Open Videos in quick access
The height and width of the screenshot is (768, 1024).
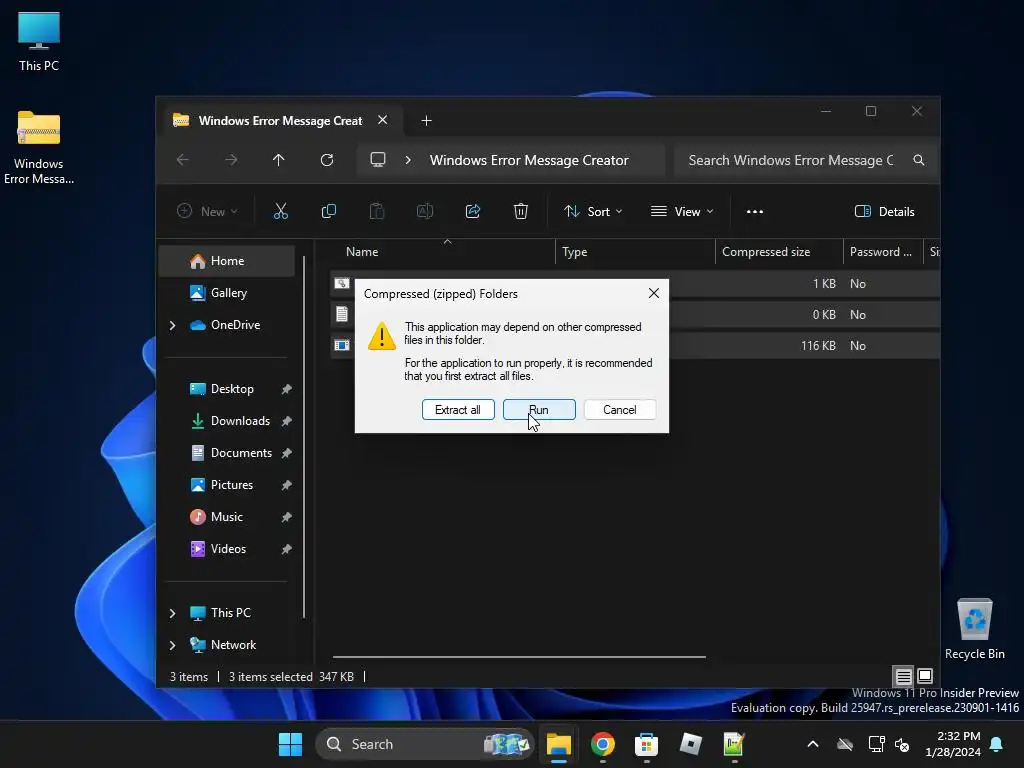[228, 549]
